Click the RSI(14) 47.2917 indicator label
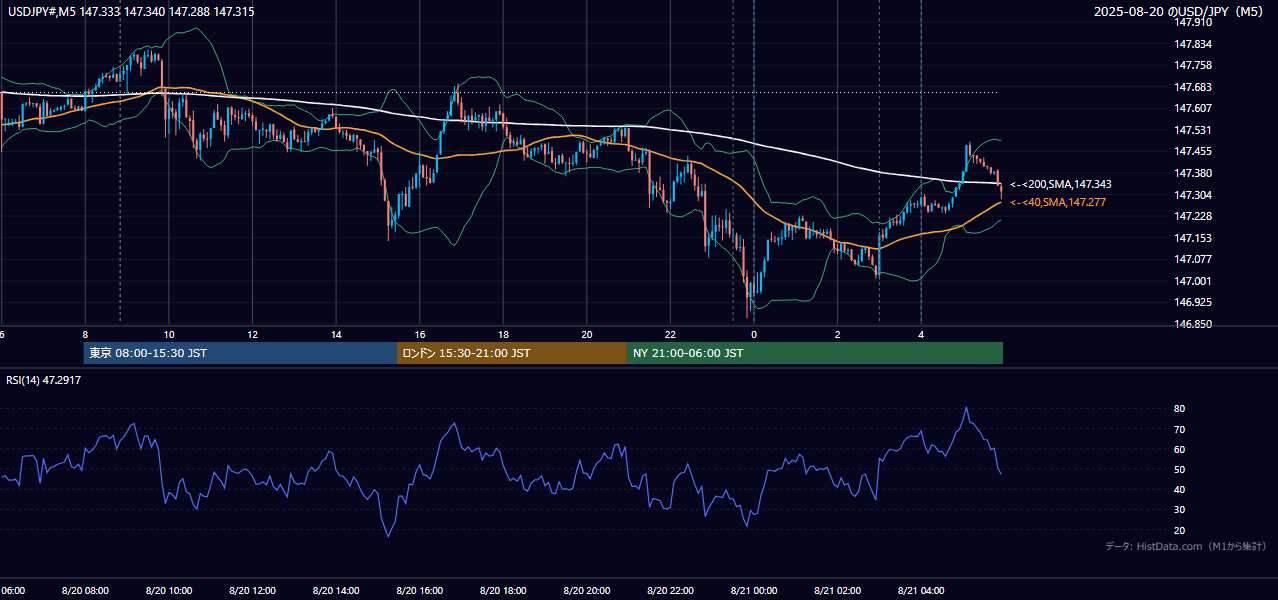This screenshot has height=600, width=1278. tap(44, 381)
